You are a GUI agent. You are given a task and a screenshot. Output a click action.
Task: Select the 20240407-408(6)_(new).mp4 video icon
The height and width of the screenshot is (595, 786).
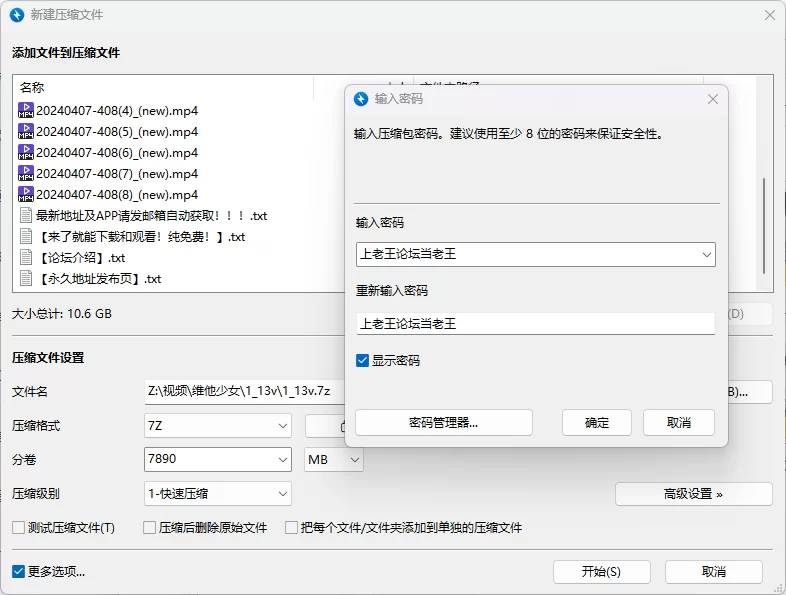tap(26, 153)
